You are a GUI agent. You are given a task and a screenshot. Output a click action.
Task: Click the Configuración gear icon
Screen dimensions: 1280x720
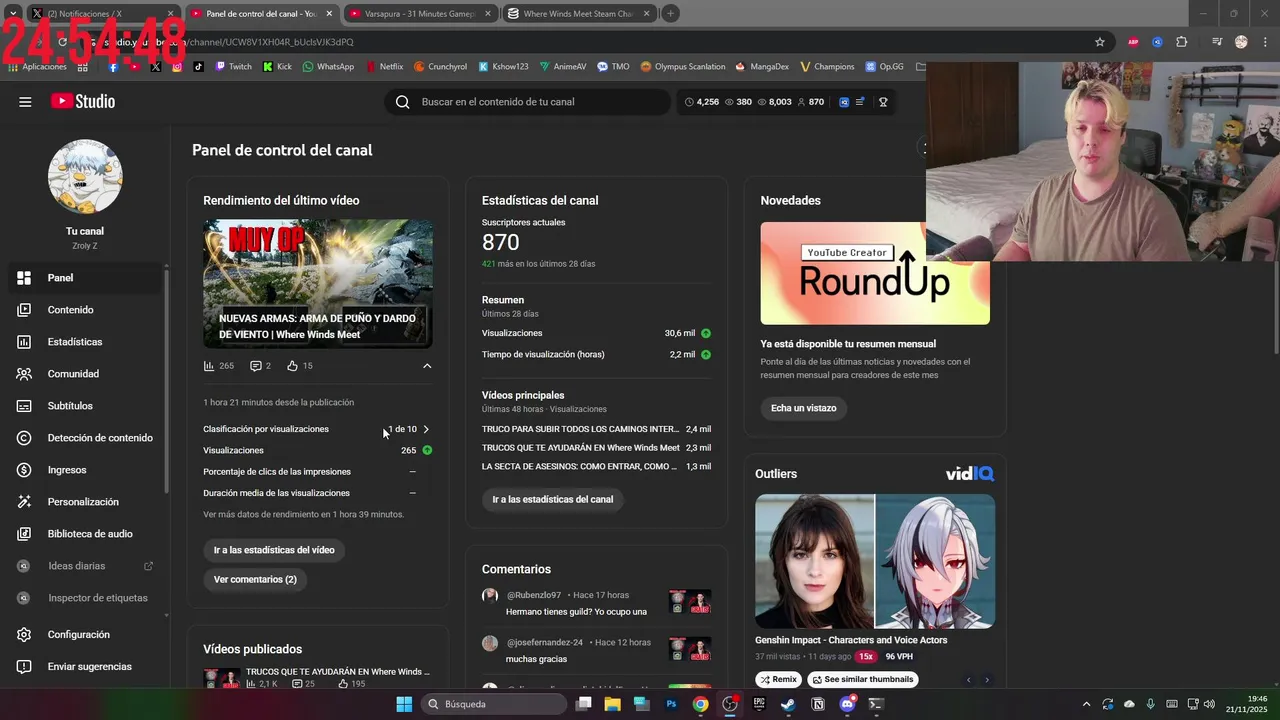[x=25, y=635]
